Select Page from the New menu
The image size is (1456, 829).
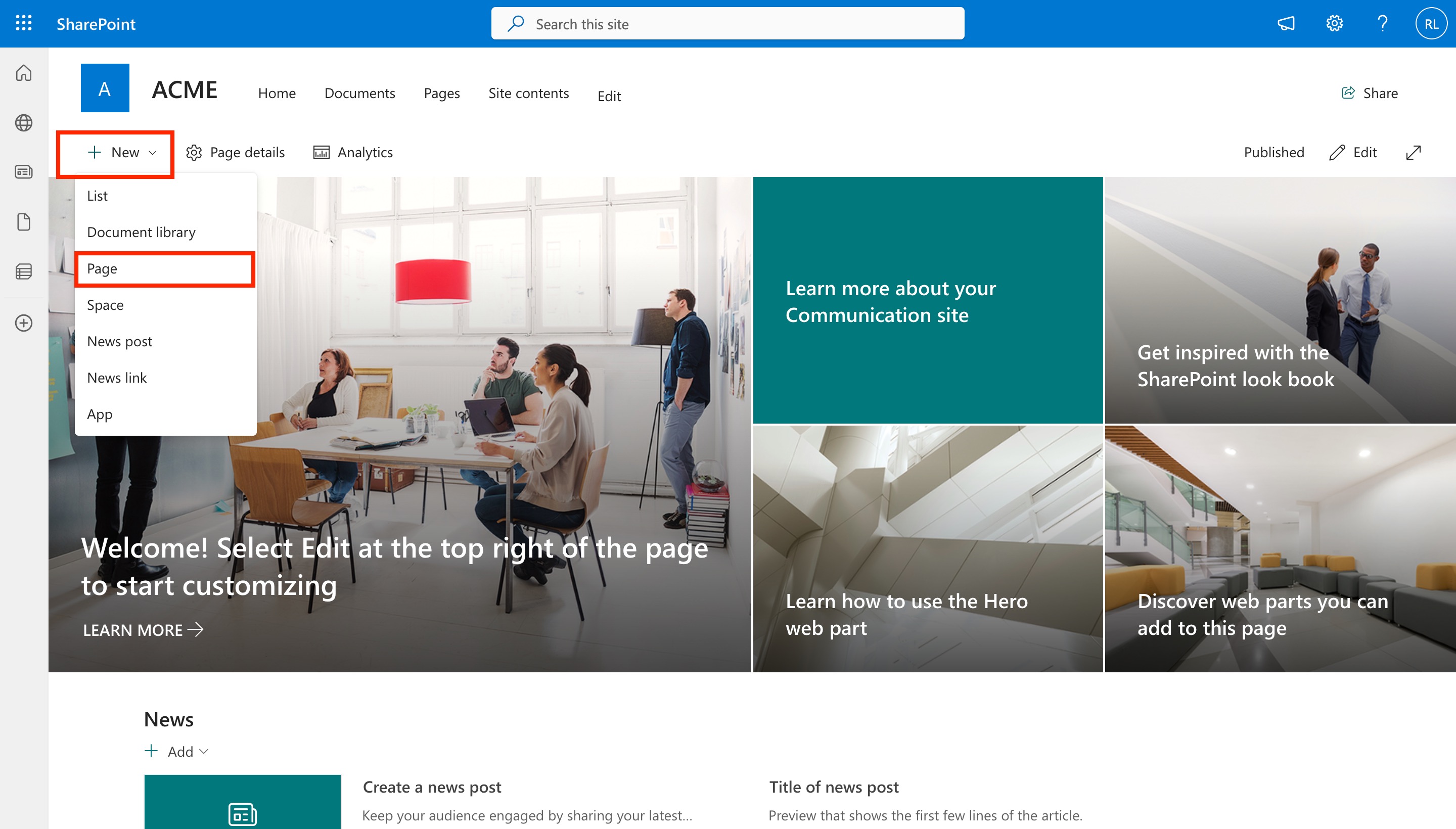tap(165, 269)
